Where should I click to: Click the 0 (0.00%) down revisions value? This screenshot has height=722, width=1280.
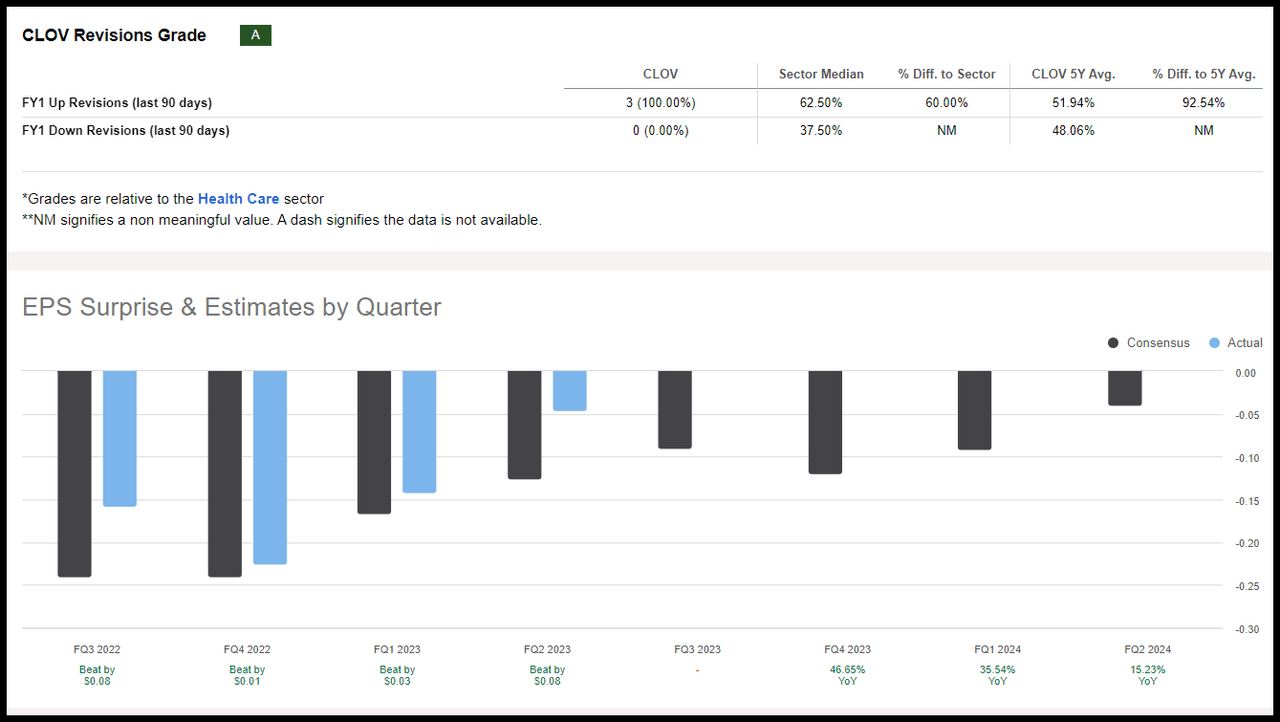(660, 130)
